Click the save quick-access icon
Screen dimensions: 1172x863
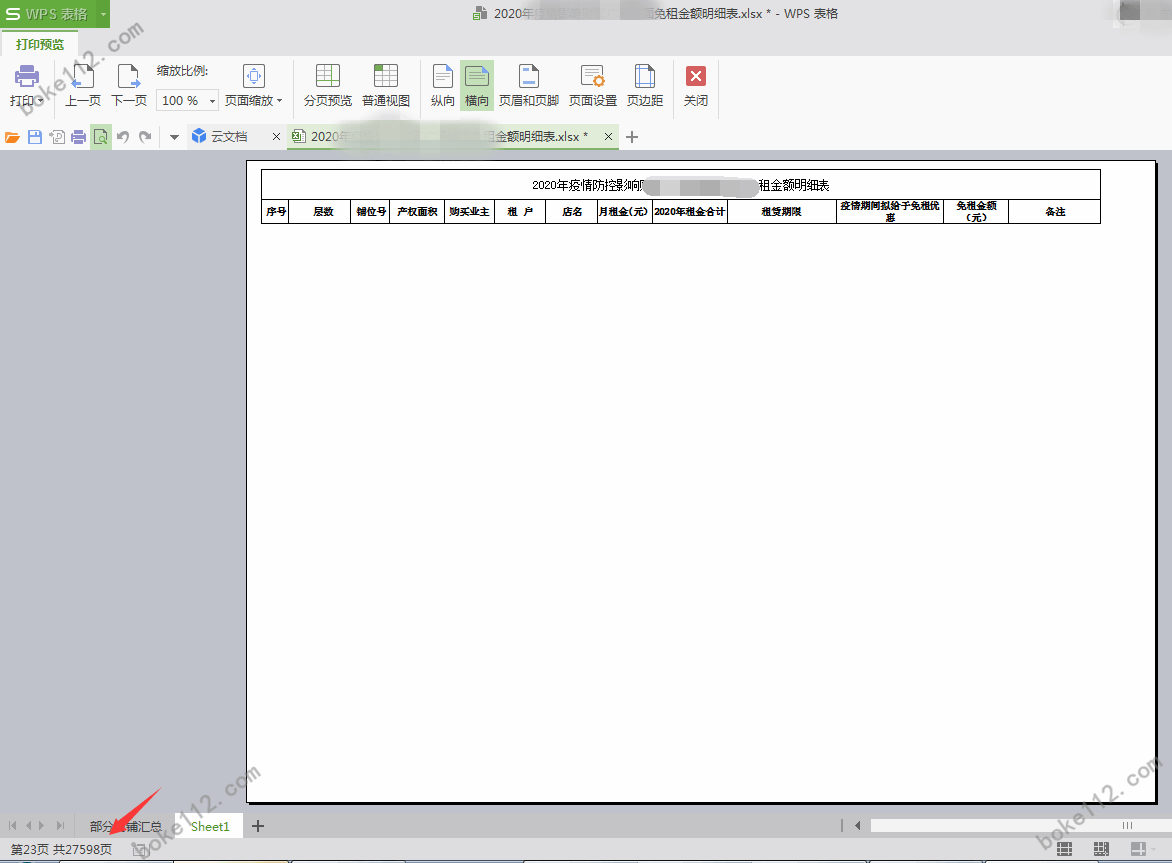tap(34, 137)
